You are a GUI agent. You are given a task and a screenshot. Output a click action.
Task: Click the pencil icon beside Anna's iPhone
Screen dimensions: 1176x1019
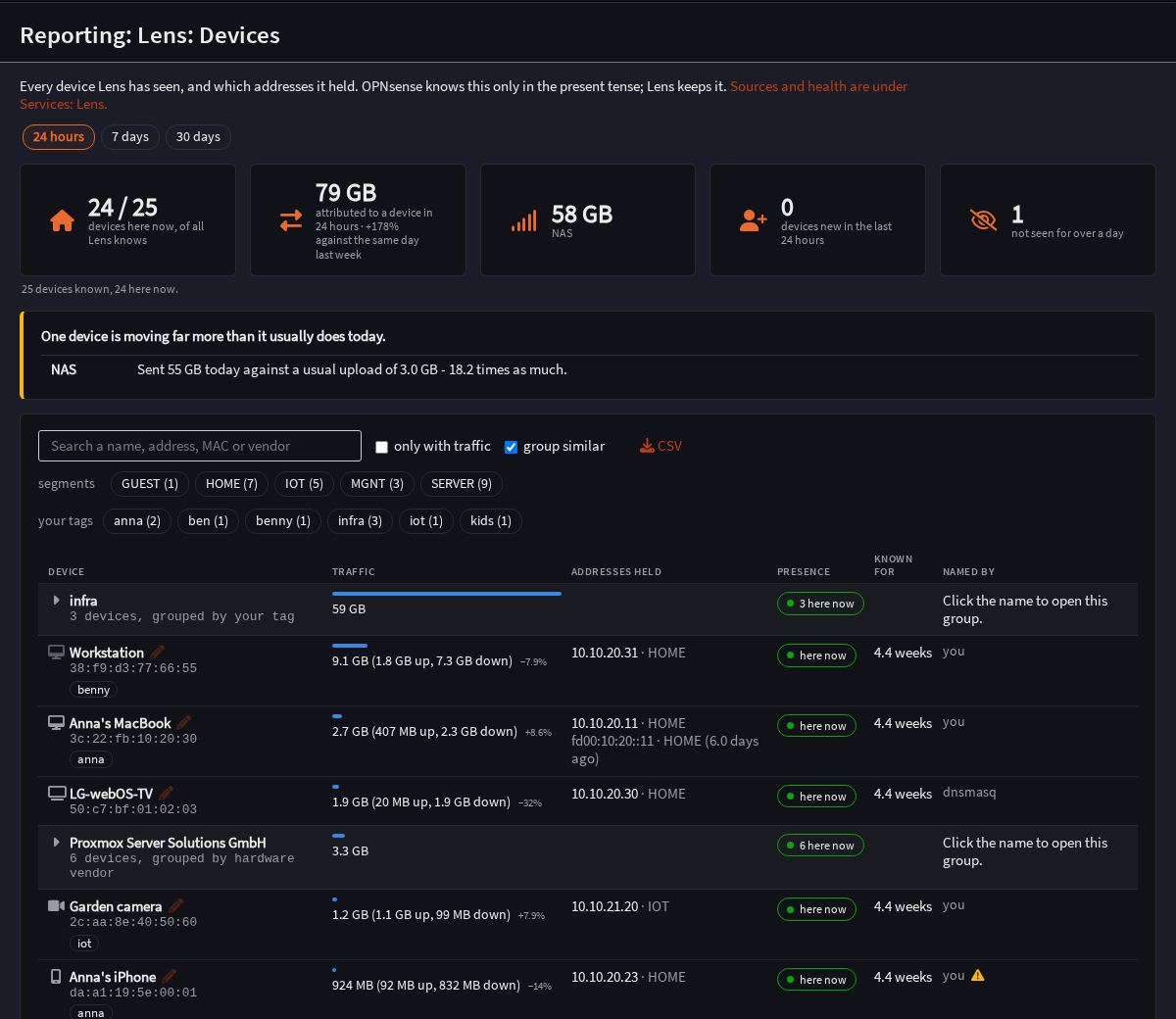pos(170,977)
